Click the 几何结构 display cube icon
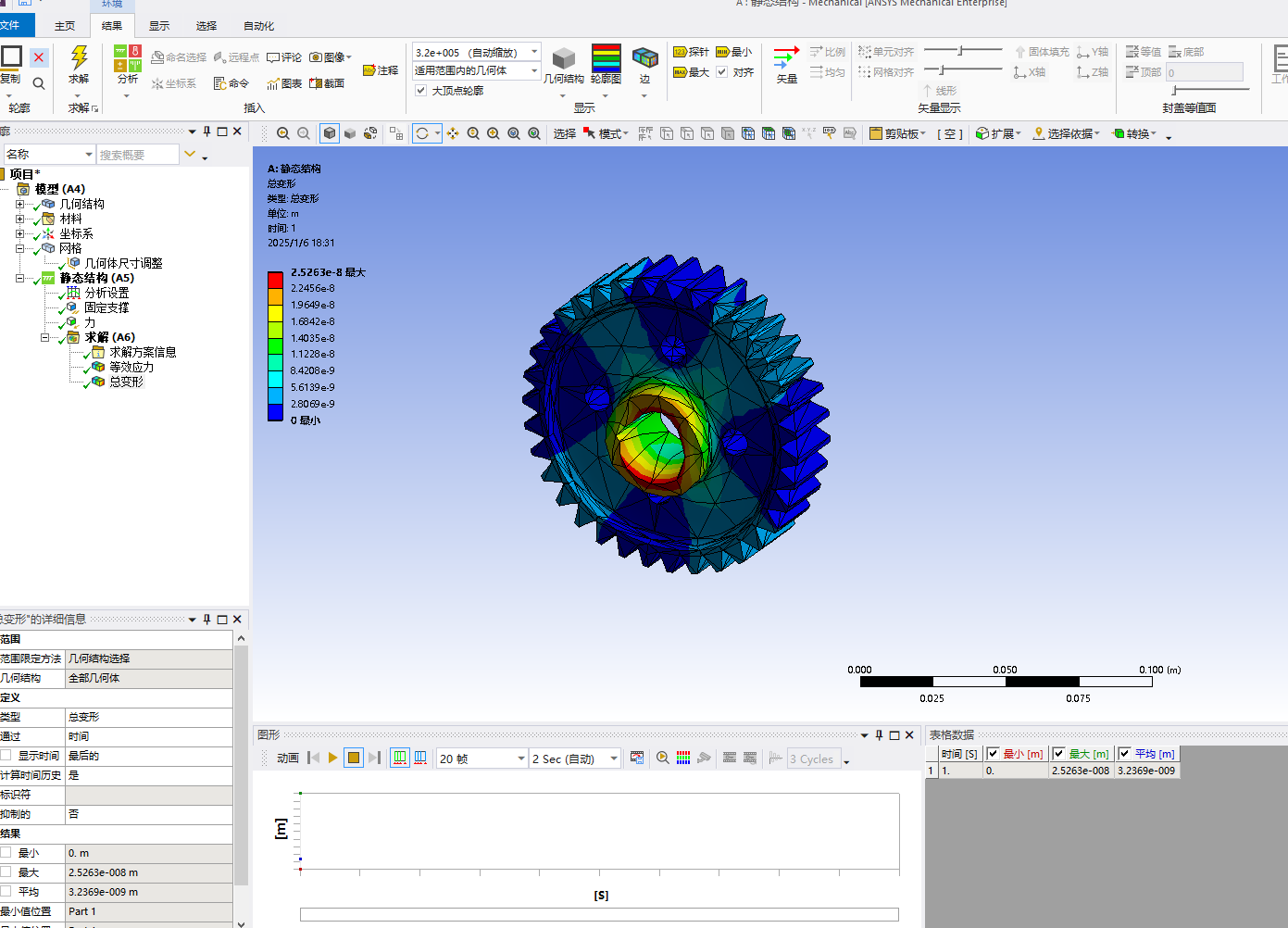This screenshot has width=1288, height=928. [x=563, y=58]
